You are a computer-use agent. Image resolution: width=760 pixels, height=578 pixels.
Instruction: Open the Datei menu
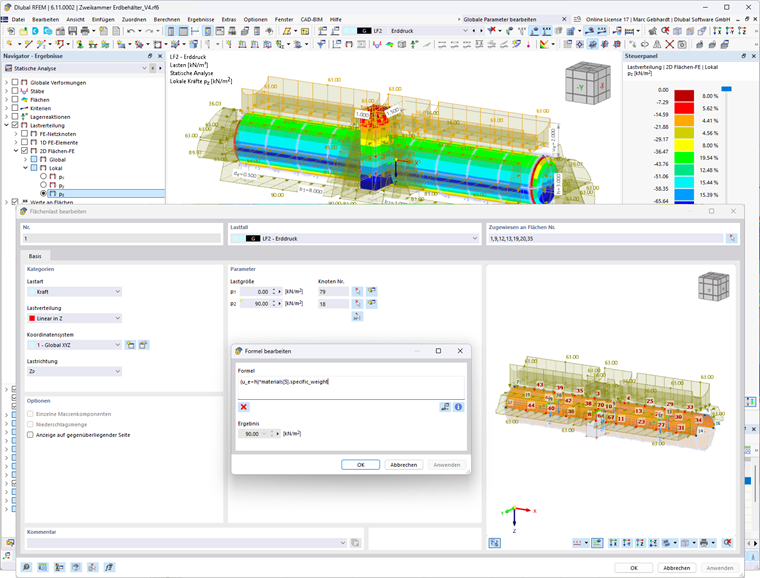click(x=18, y=19)
